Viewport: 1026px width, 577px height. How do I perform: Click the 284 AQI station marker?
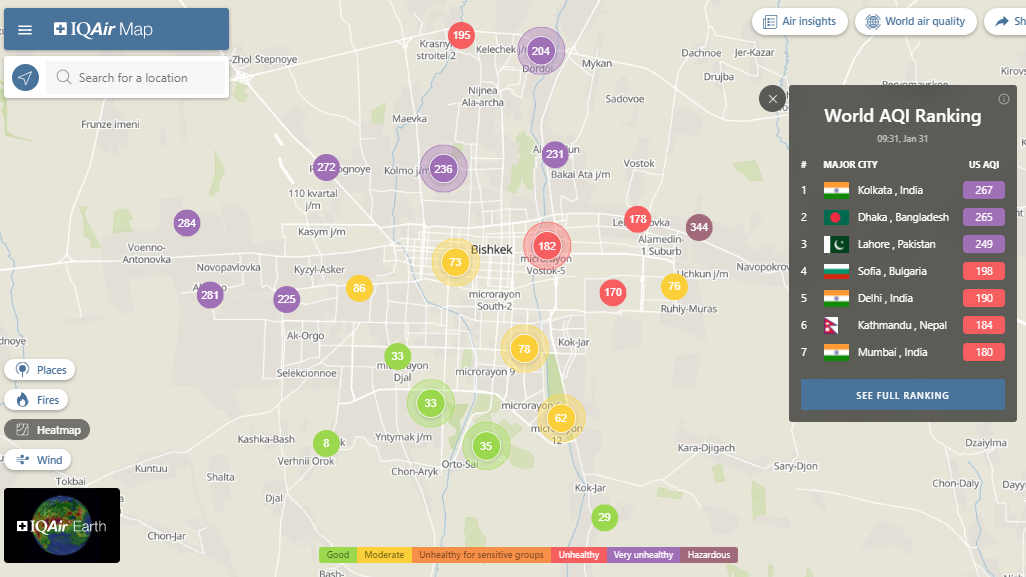[x=187, y=223]
